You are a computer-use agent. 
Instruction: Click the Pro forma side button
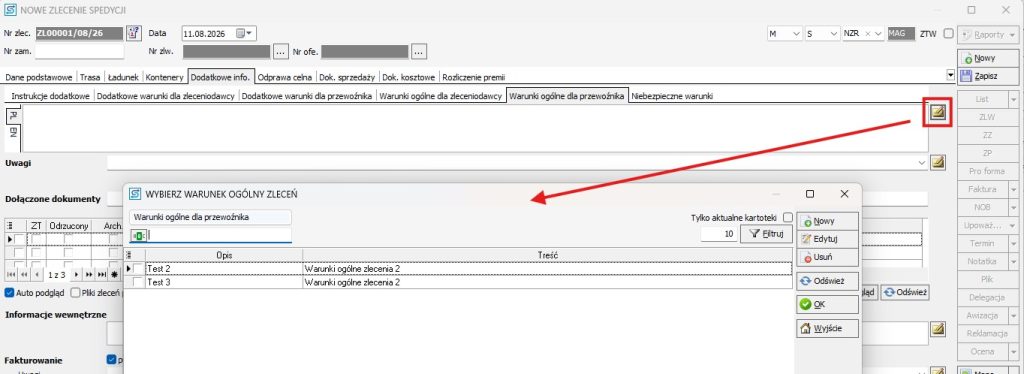pyautogui.click(x=987, y=172)
